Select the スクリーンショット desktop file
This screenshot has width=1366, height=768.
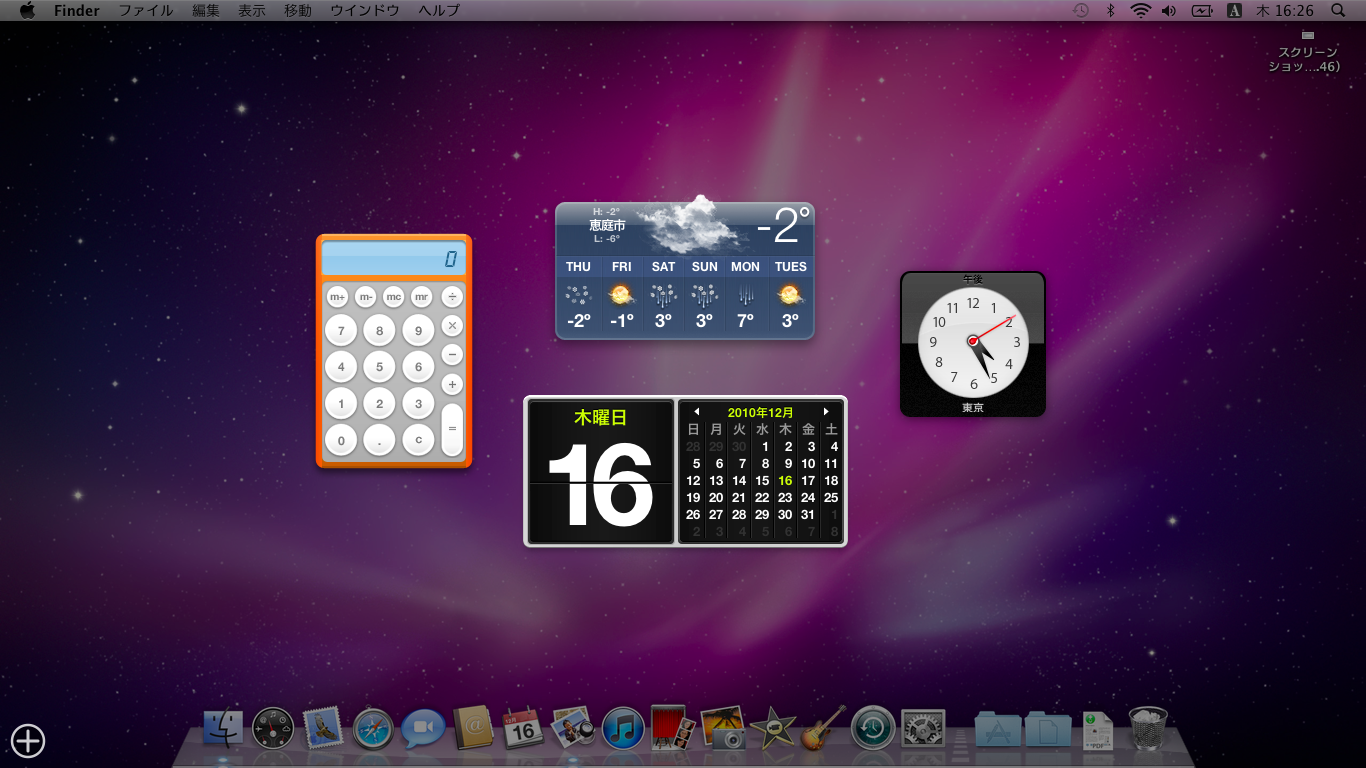[x=1307, y=52]
